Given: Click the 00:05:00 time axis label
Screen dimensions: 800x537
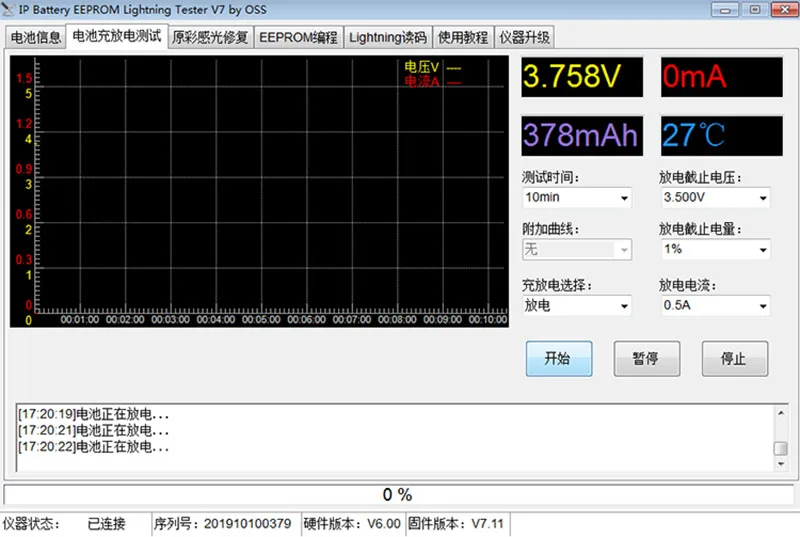Looking at the screenshot, I should [x=261, y=320].
